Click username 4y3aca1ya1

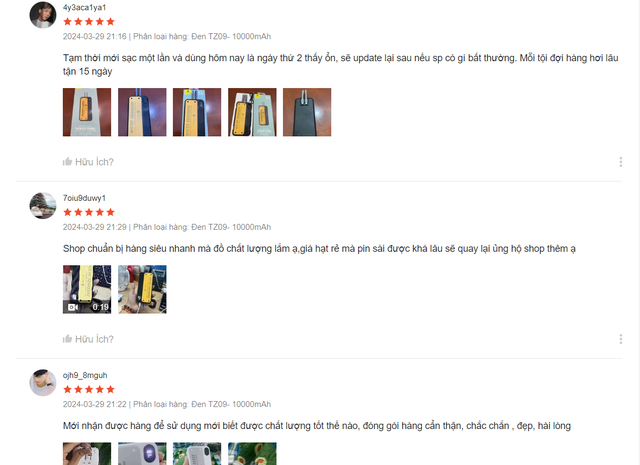click(x=84, y=7)
